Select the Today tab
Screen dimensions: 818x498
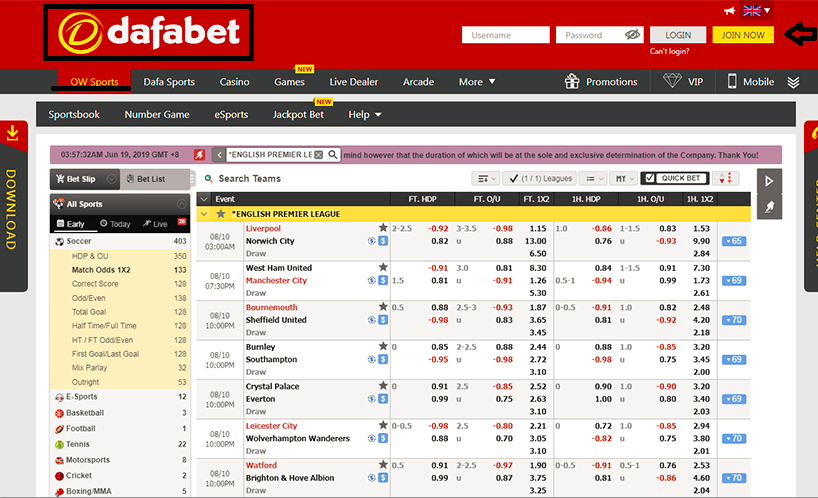pos(115,224)
